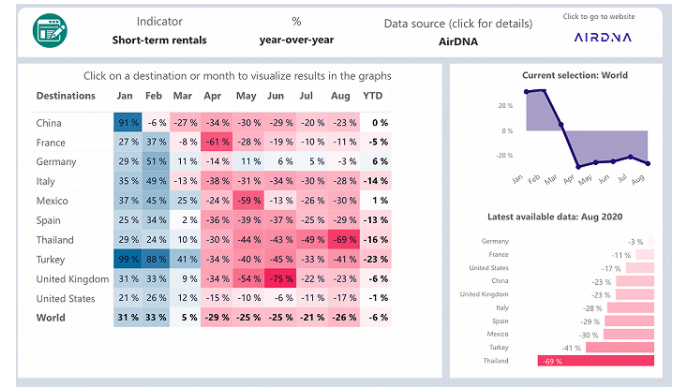Viewport: 697px width, 390px height.
Task: Click the year-over-year indicator label
Action: point(296,40)
